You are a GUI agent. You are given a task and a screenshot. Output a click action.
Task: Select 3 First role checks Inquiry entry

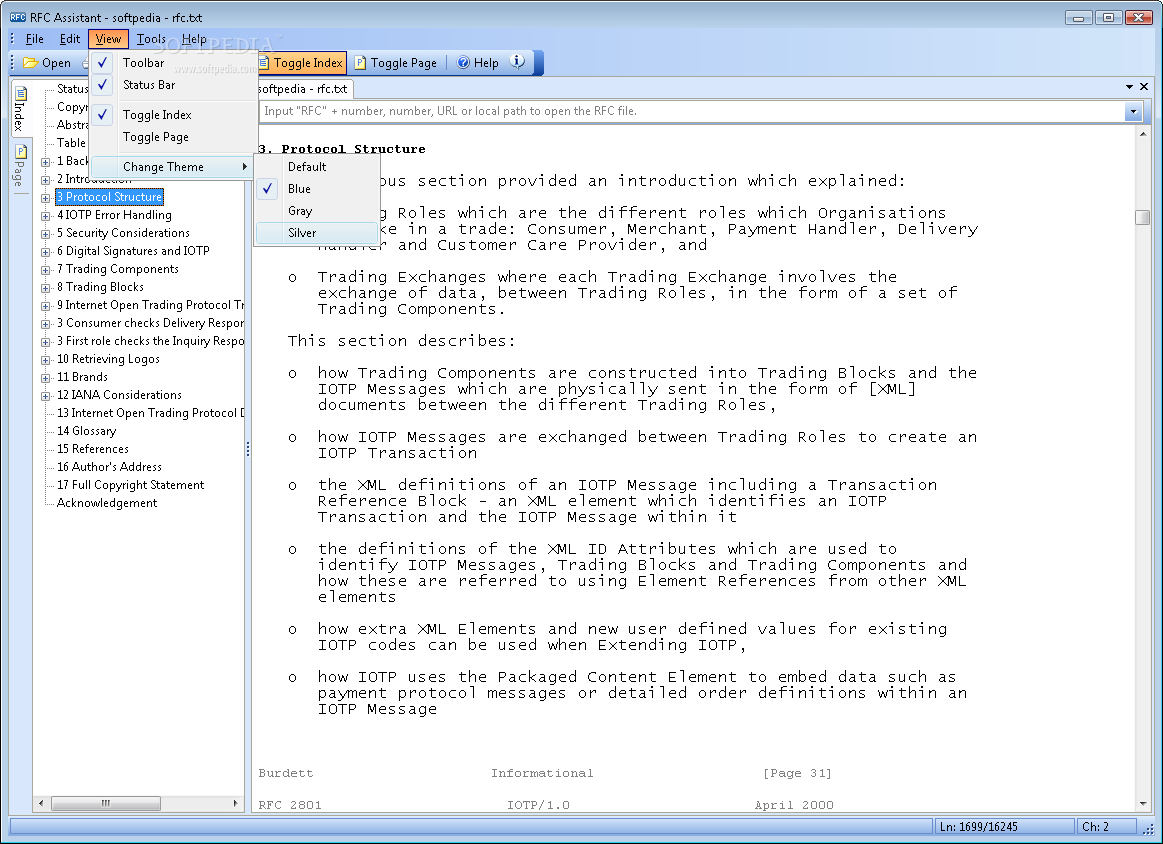point(150,341)
